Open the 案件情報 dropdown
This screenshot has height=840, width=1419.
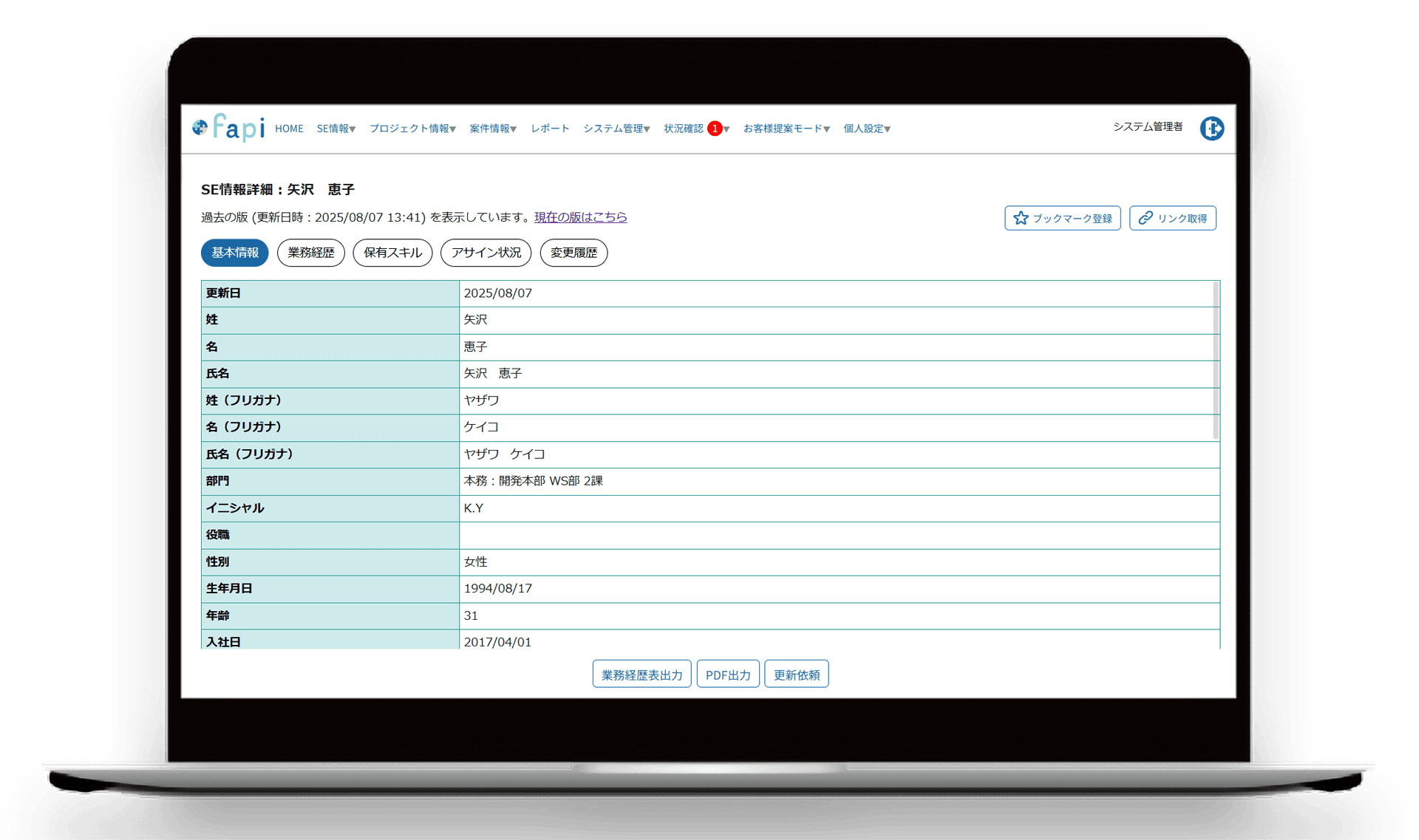click(492, 129)
